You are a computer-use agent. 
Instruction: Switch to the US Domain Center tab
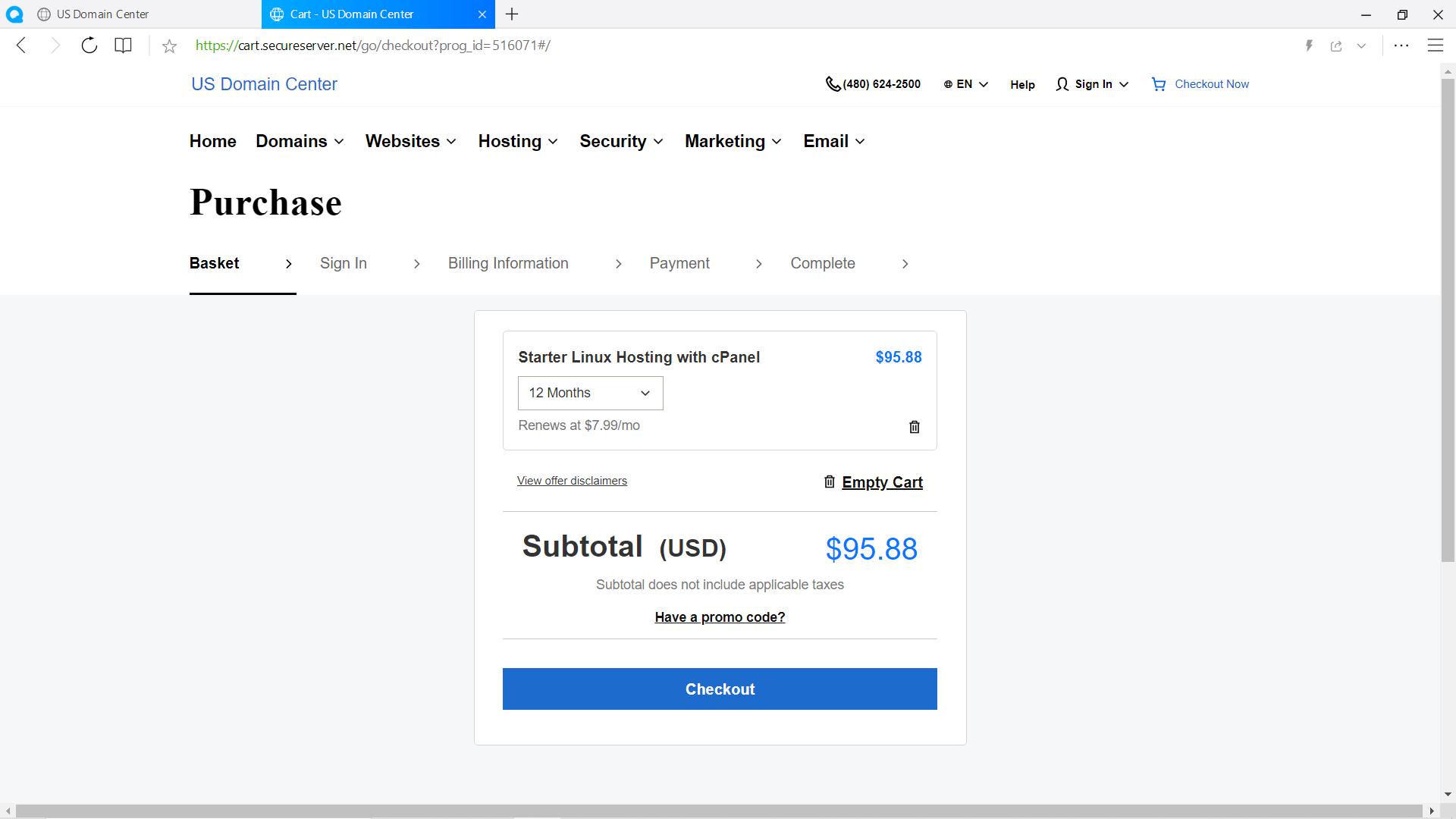pyautogui.click(x=102, y=14)
